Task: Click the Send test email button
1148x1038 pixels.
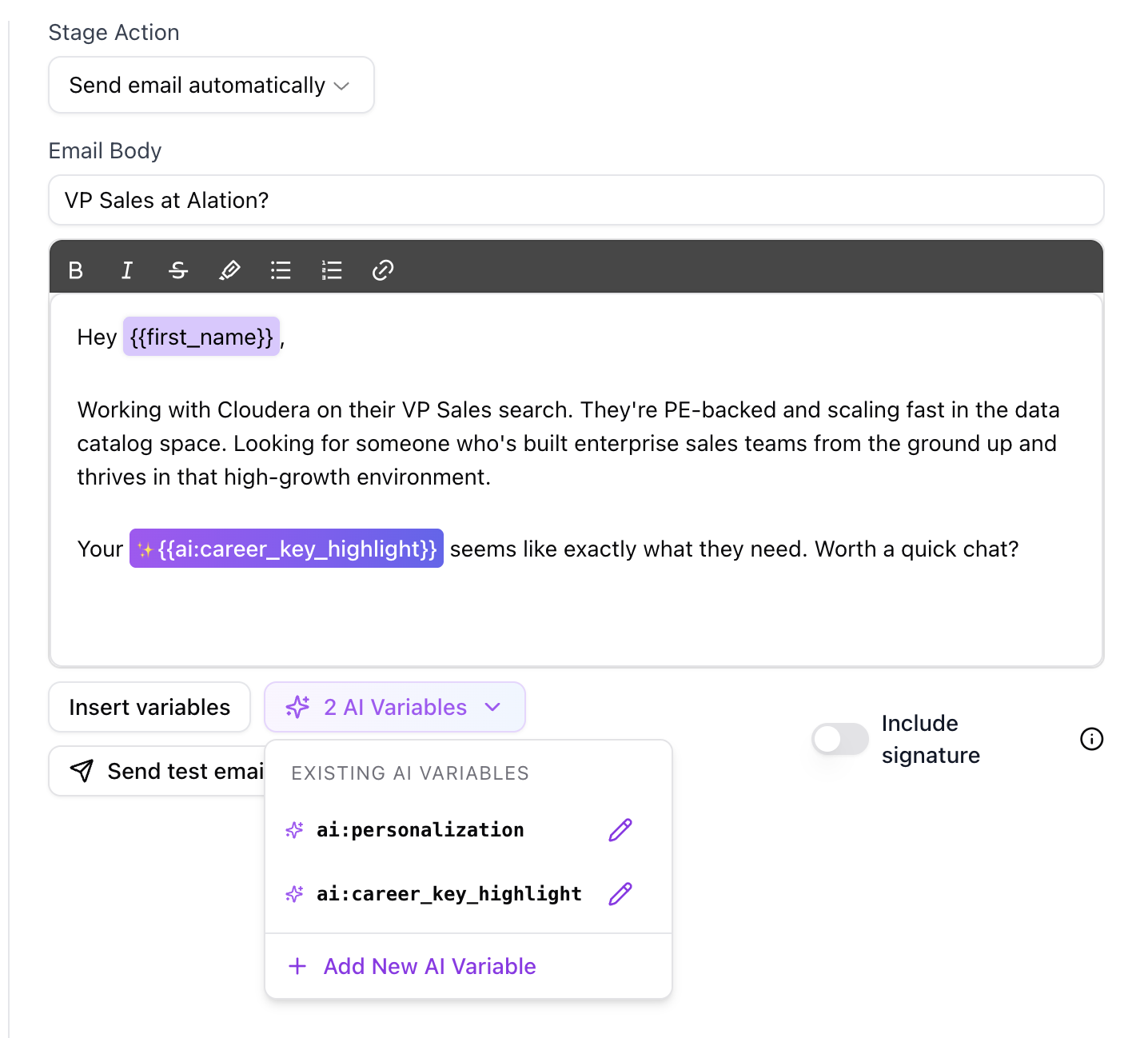Action: pos(158,771)
